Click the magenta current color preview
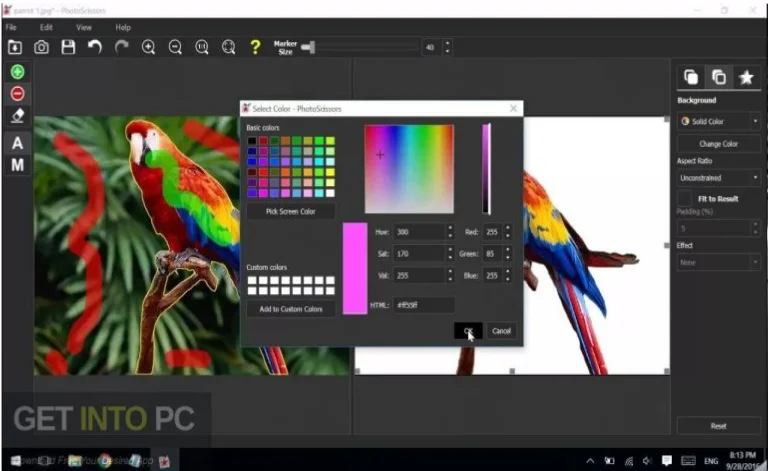This screenshot has width=768, height=471. point(355,268)
